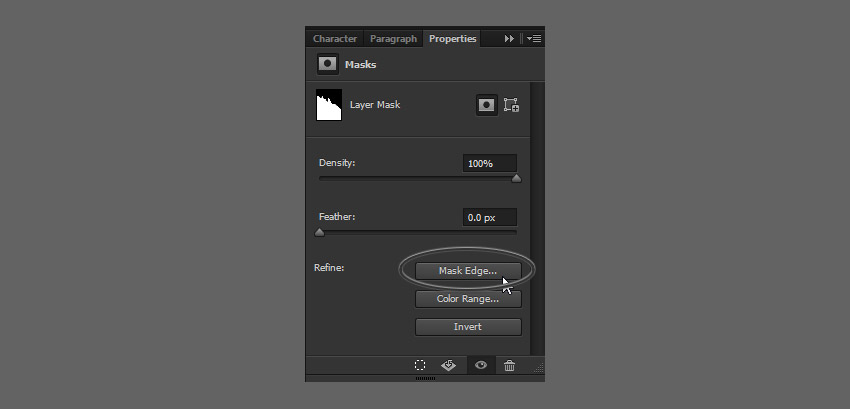Collapse the panel with double-arrow icon
850x409 pixels.
click(509, 39)
